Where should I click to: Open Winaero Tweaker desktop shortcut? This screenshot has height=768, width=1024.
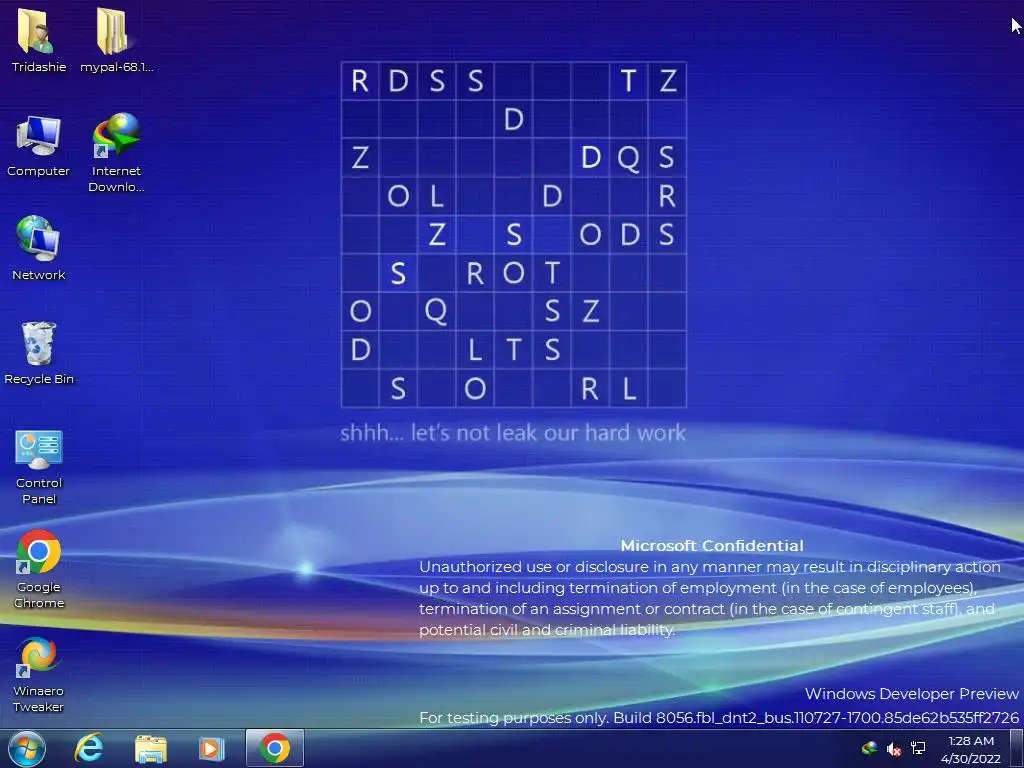click(39, 674)
